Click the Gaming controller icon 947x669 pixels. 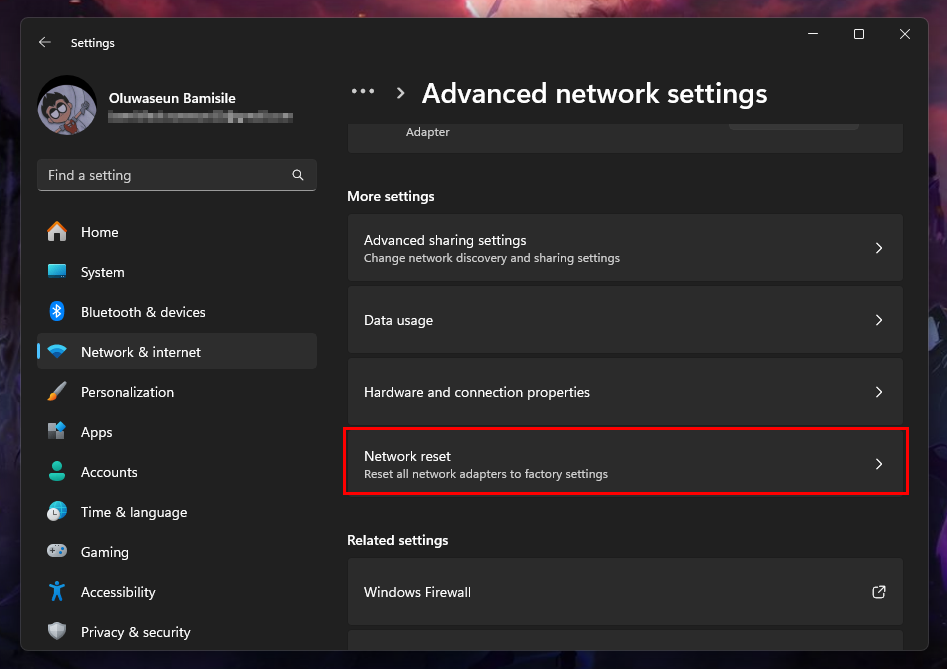point(57,551)
